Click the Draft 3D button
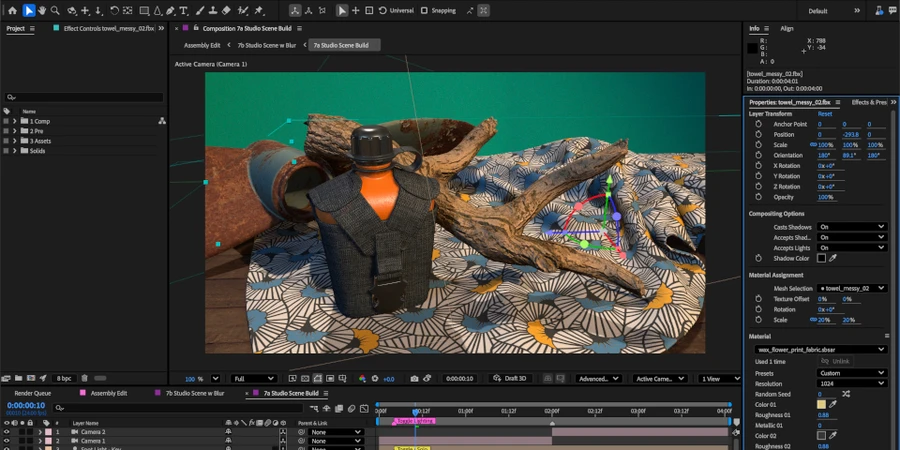 tap(511, 379)
